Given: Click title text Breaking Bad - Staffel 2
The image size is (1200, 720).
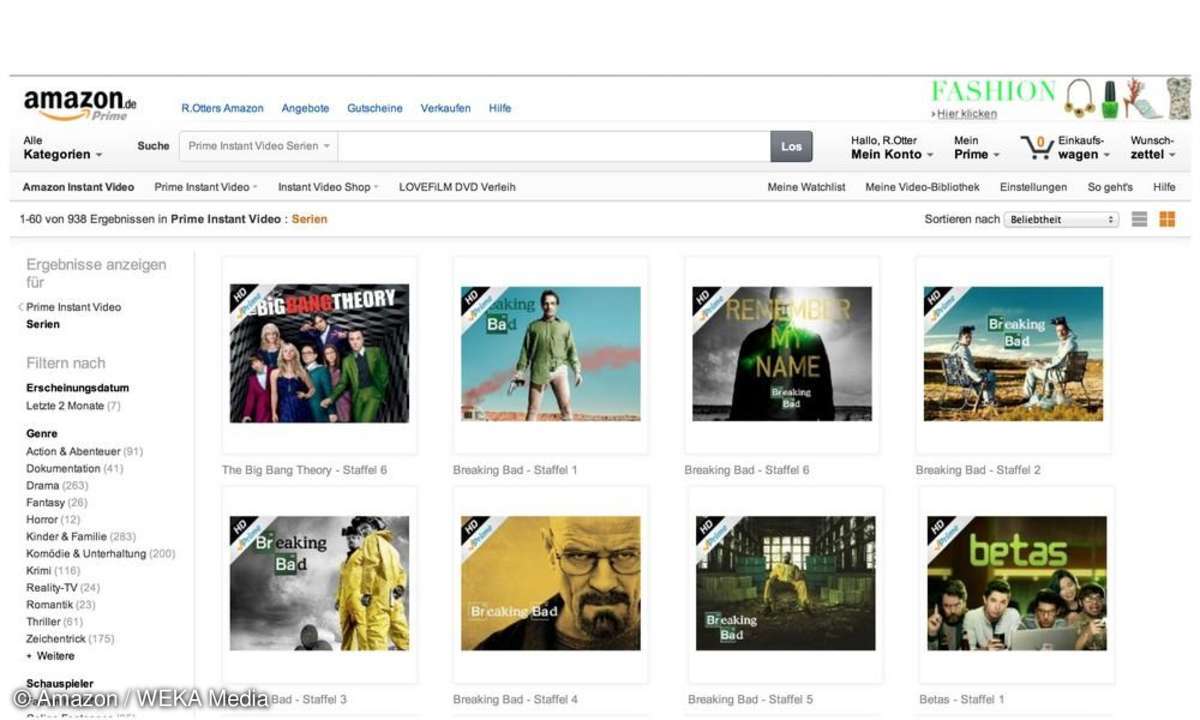Looking at the screenshot, I should click(x=978, y=470).
